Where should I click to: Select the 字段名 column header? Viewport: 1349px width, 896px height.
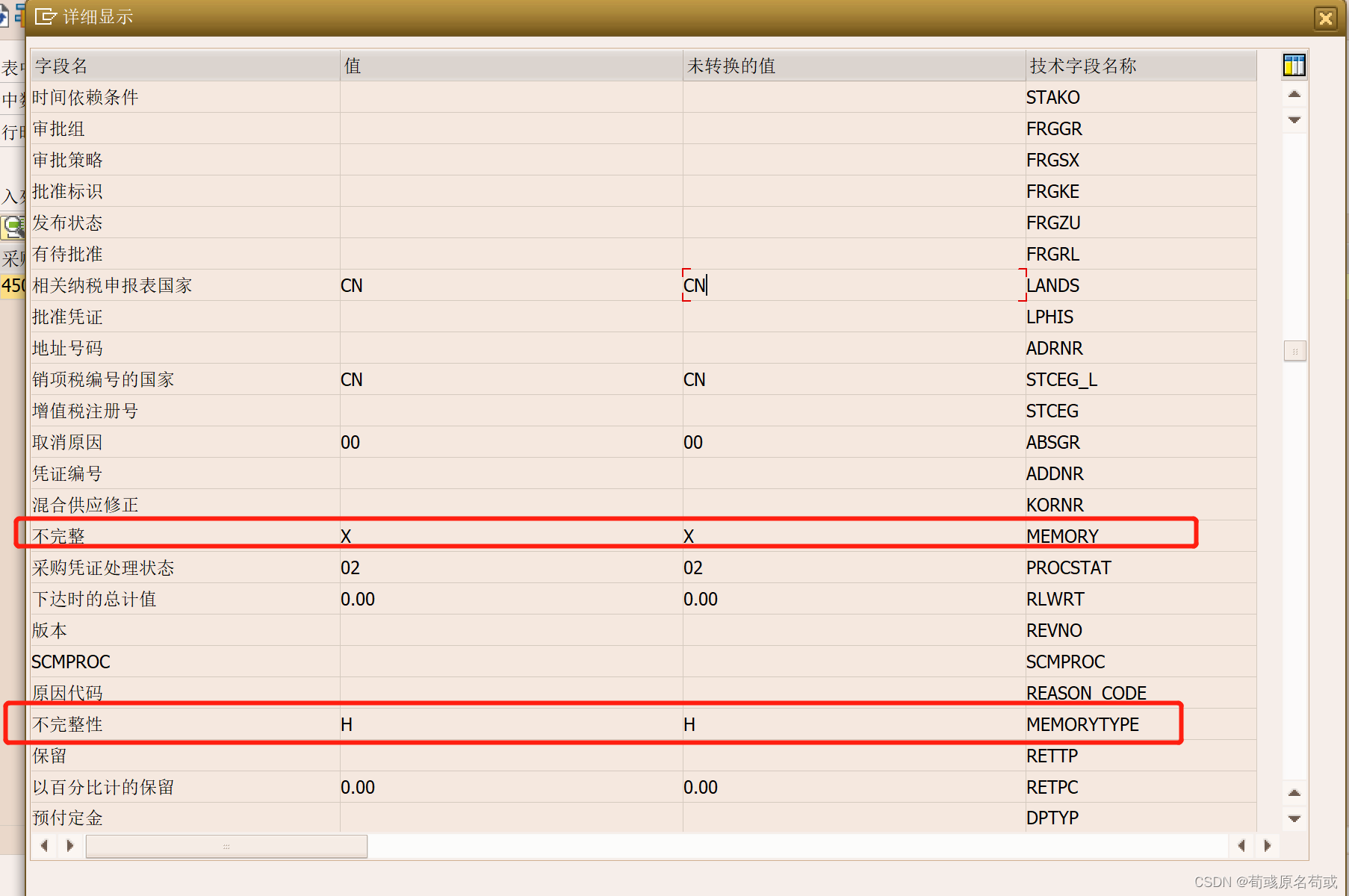point(184,66)
